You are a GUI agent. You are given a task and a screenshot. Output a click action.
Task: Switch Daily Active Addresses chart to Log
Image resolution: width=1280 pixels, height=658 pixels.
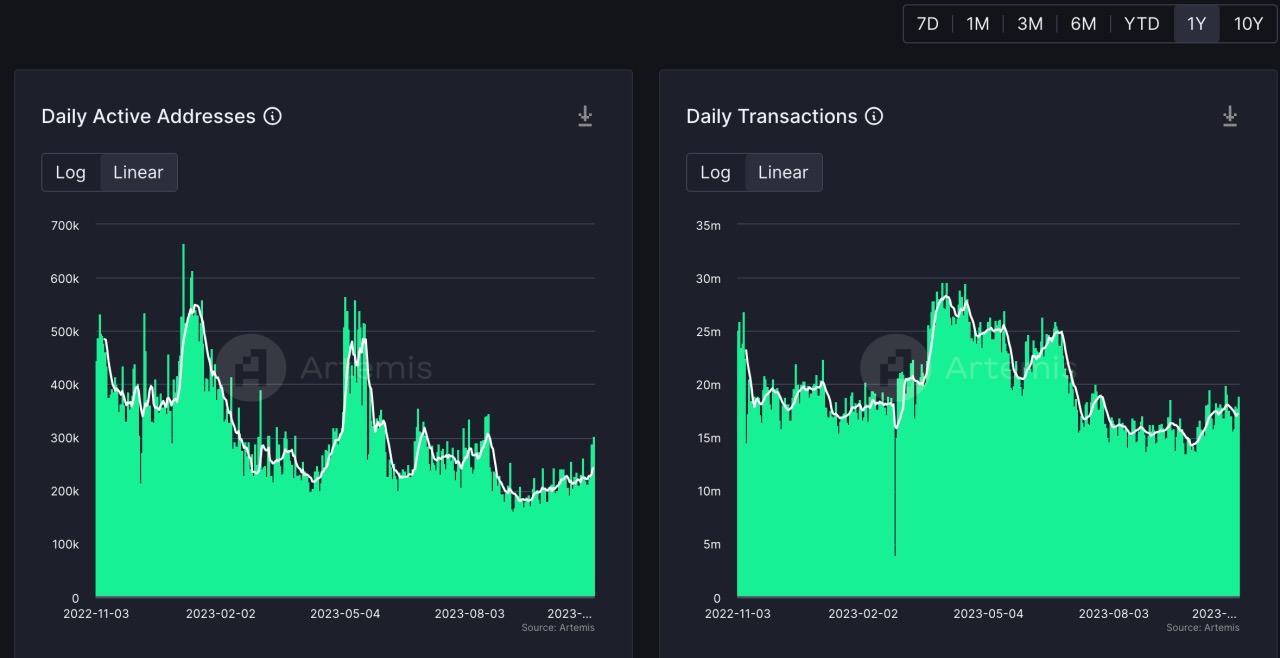pos(70,172)
